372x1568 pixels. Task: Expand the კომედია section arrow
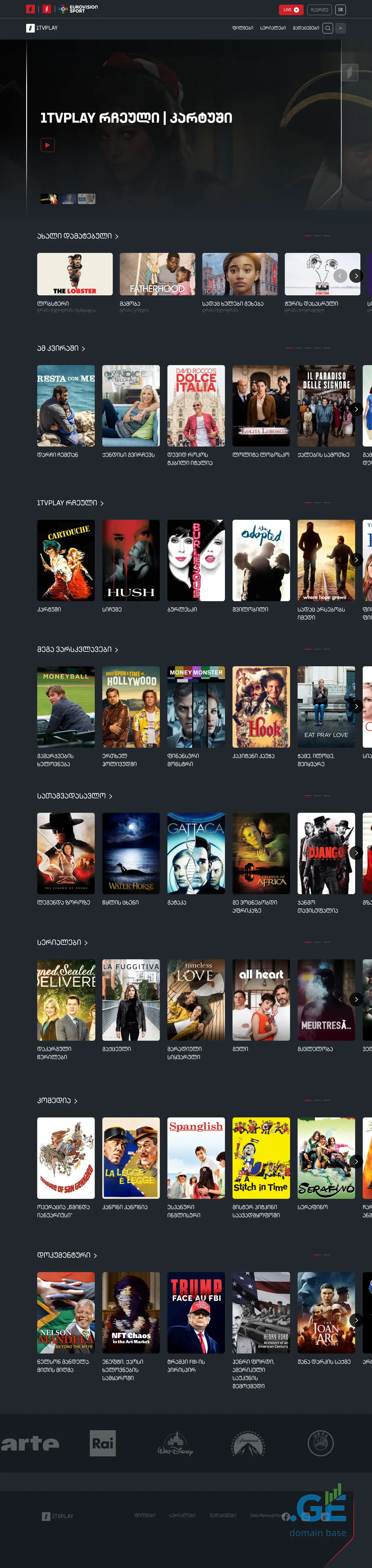click(76, 1101)
